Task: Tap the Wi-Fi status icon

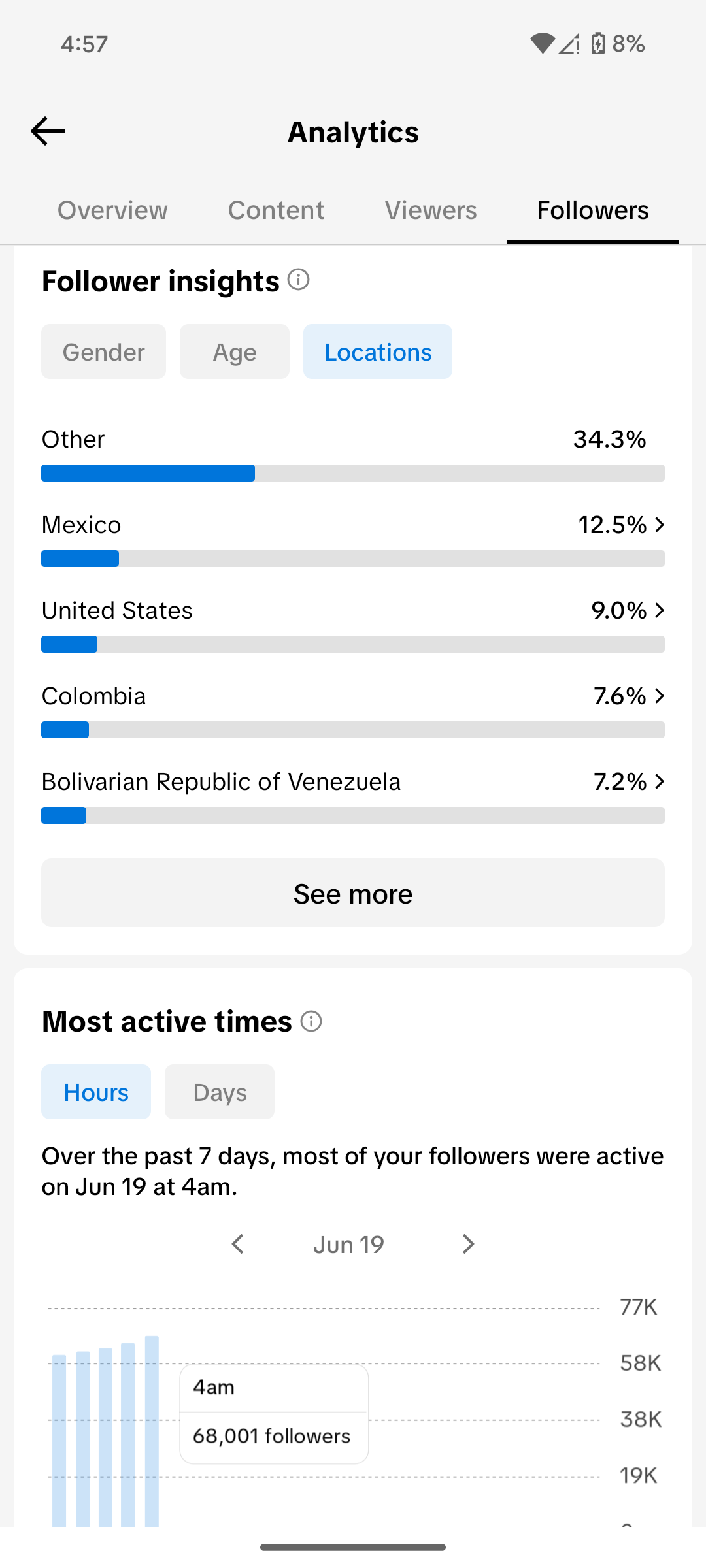Action: [542, 44]
